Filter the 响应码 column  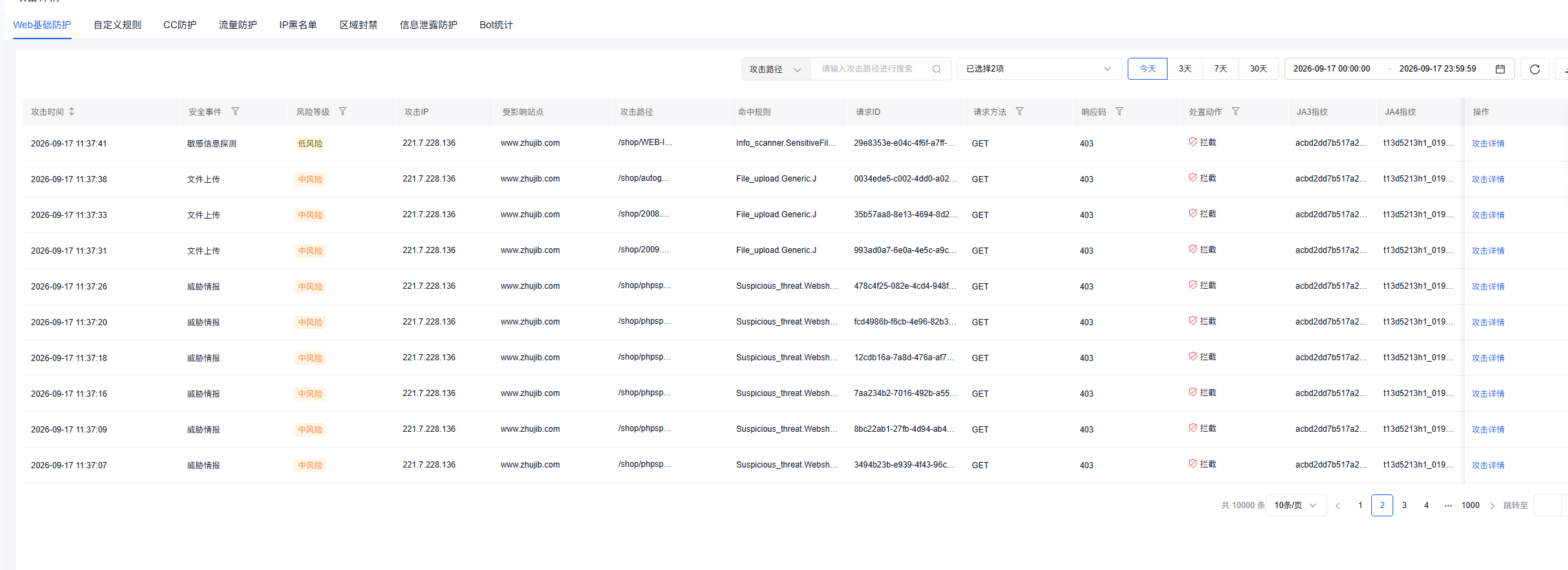click(1119, 111)
